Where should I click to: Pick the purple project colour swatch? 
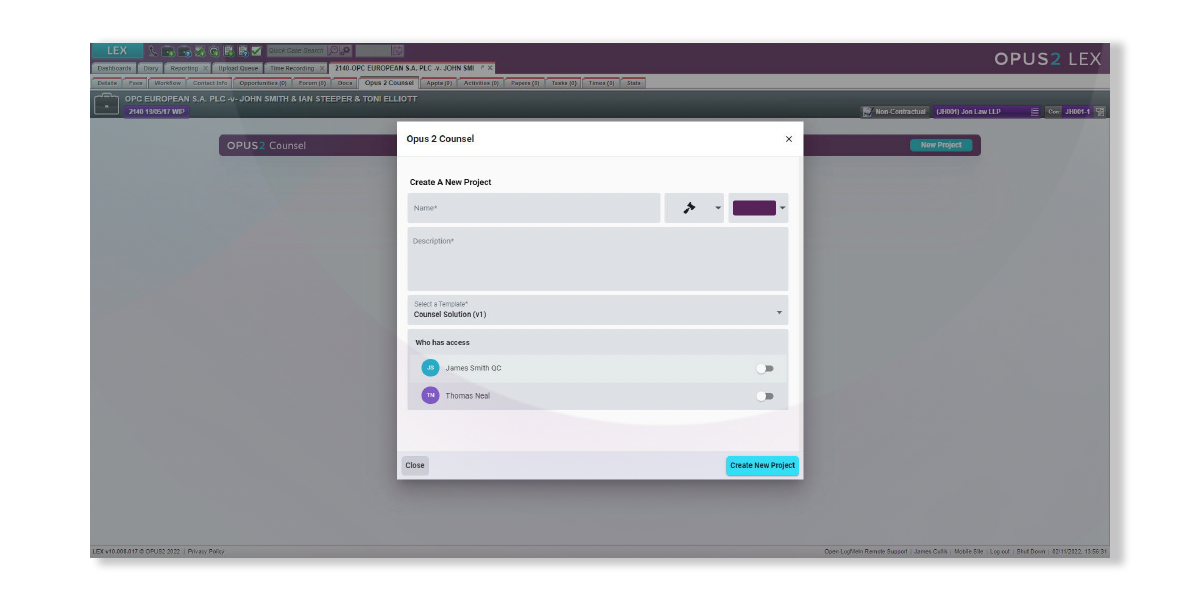(753, 208)
